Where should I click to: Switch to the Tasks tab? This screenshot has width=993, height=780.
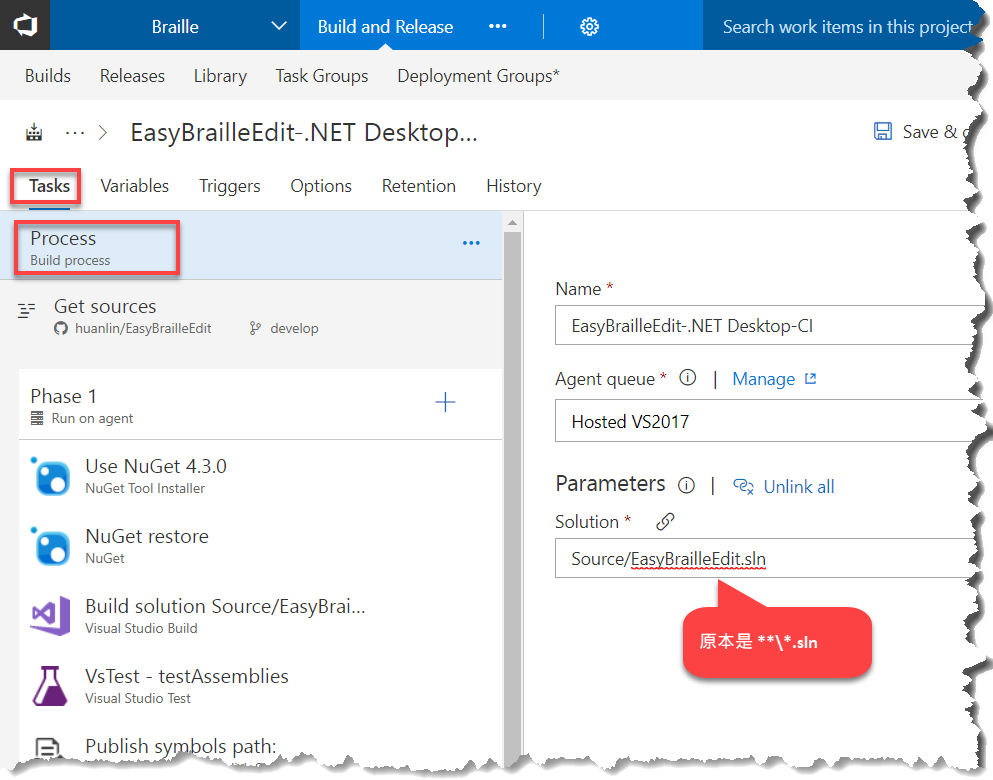(49, 186)
